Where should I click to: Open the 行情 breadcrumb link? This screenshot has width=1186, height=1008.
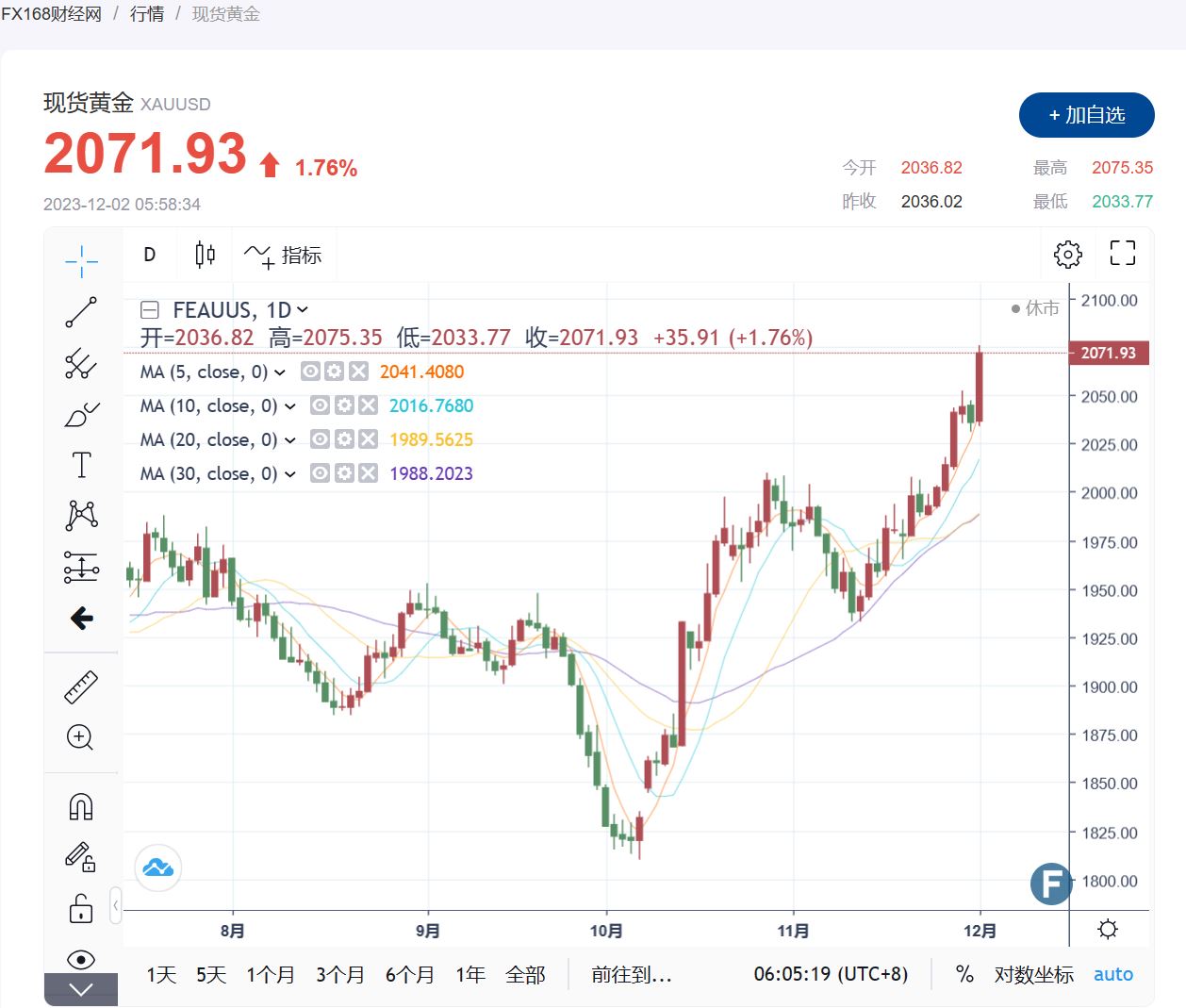coord(147,14)
